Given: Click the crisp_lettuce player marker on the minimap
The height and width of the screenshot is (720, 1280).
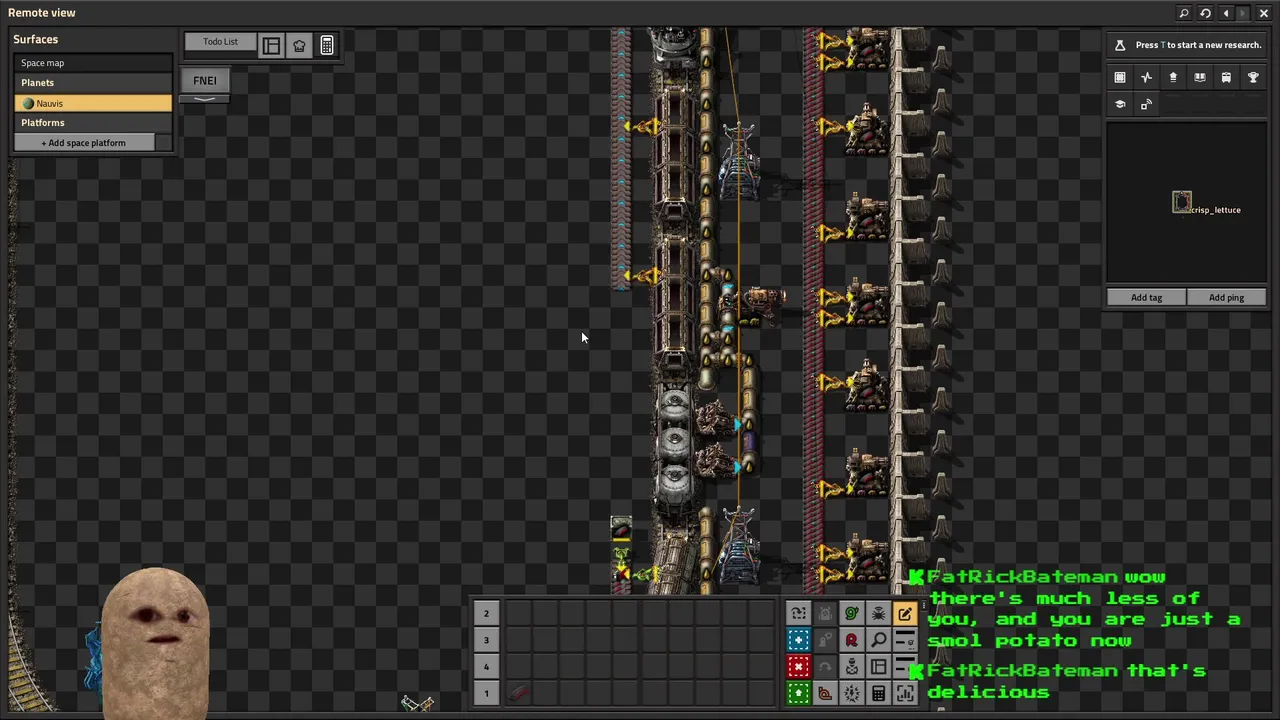Looking at the screenshot, I should point(1182,202).
